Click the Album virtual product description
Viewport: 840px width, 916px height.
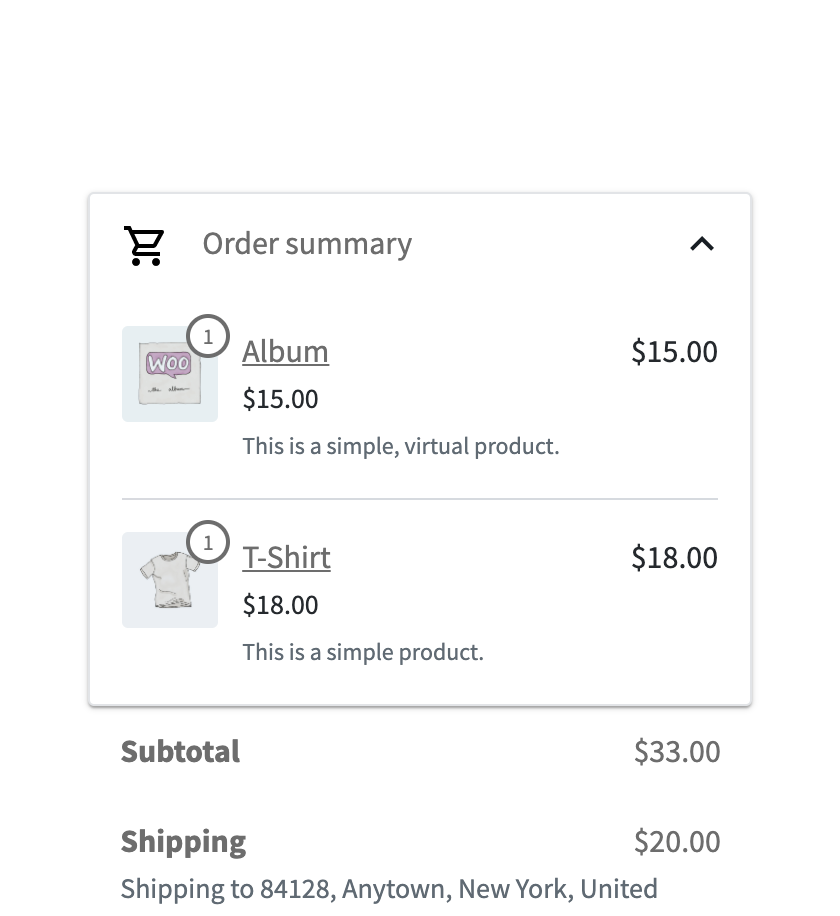[x=400, y=446]
